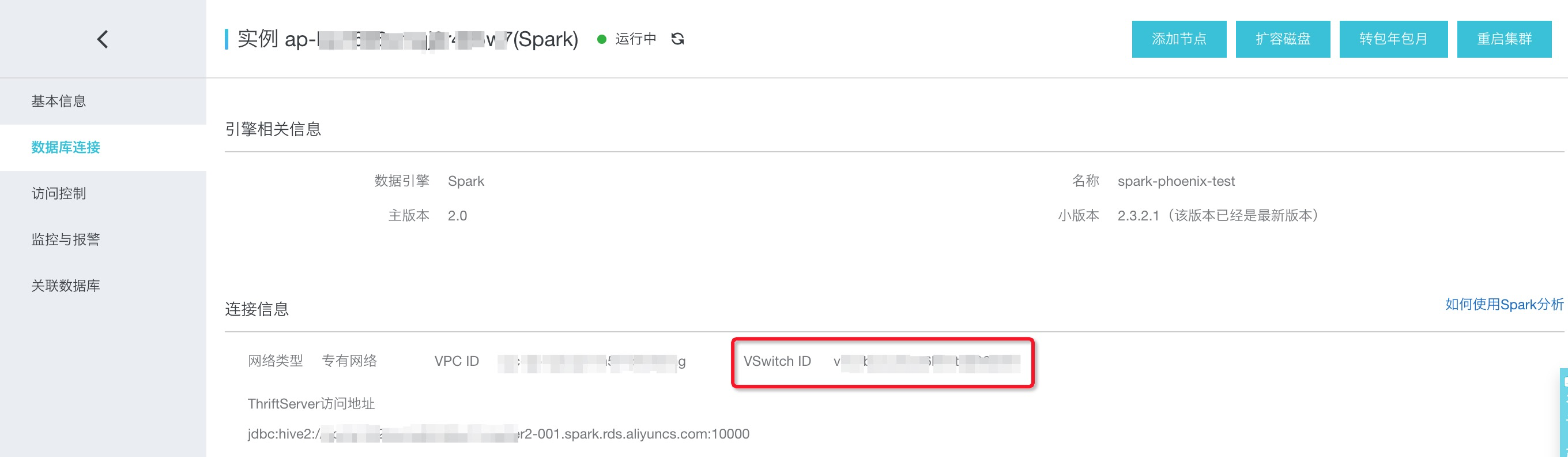Click the 运行中 status label
Image resolution: width=1568 pixels, height=457 pixels.
tap(635, 39)
